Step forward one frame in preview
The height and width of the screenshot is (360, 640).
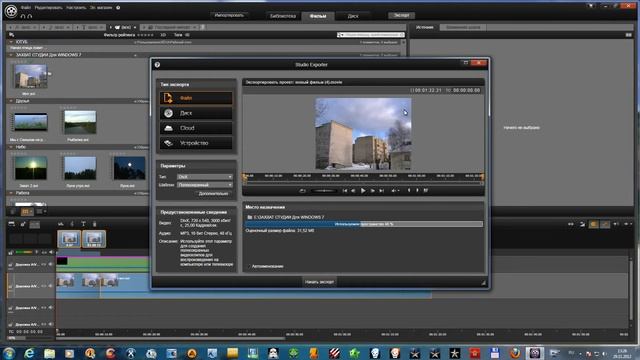coord(373,191)
